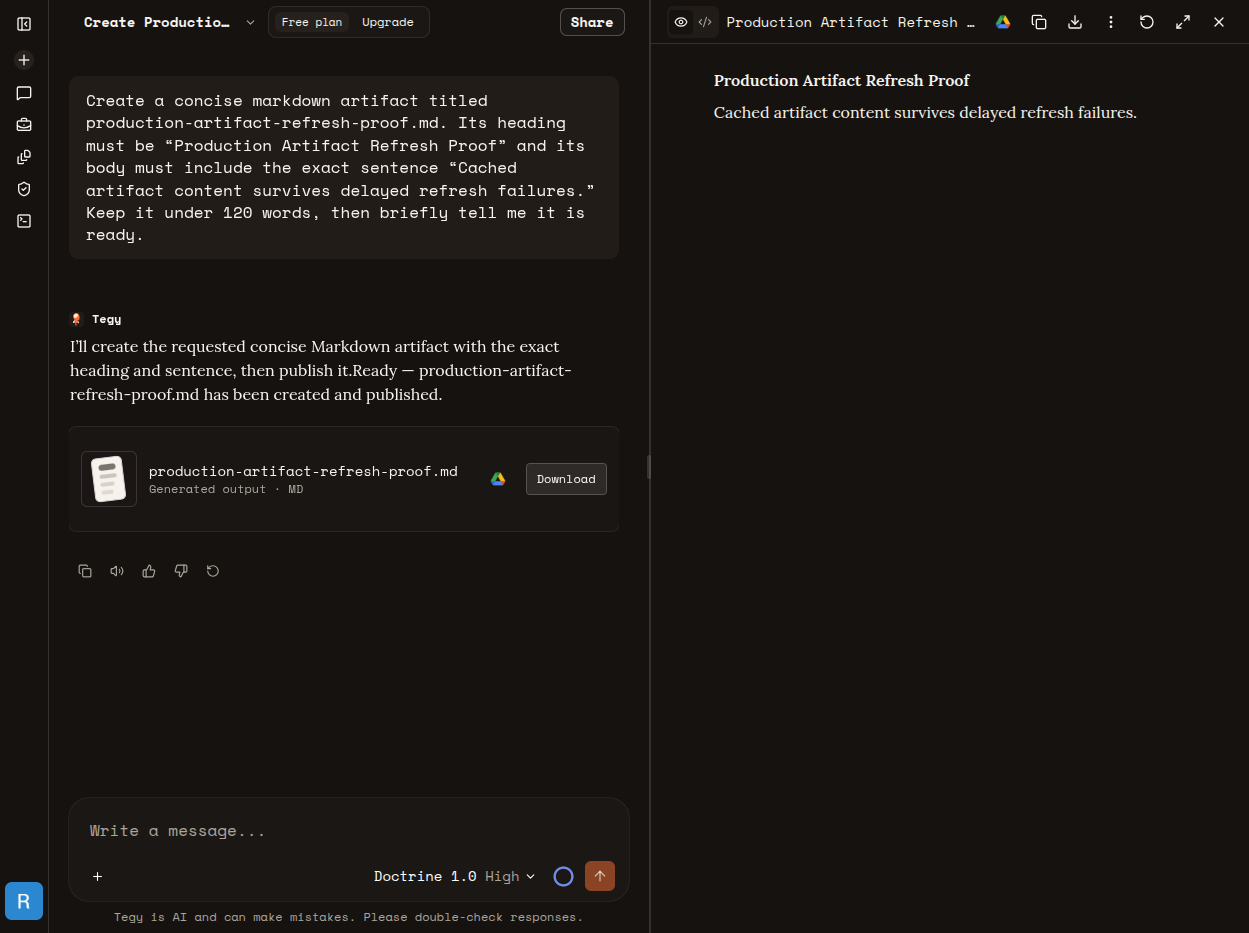Click the plus attachment button in composer
Viewport: 1249px width, 933px height.
(97, 876)
